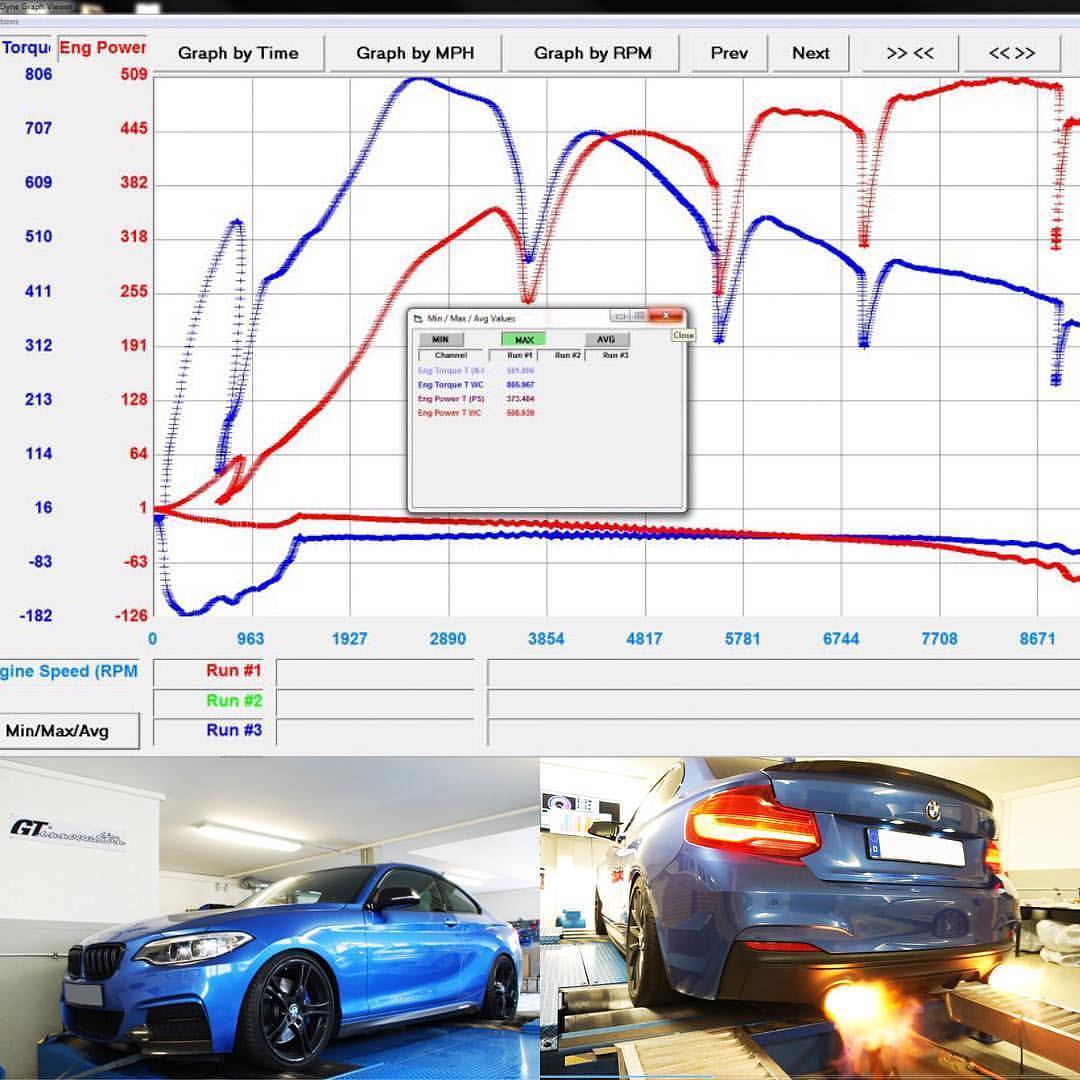The height and width of the screenshot is (1080, 1080).
Task: Click the Engine Speed (RPM) axis label
Action: (x=70, y=671)
